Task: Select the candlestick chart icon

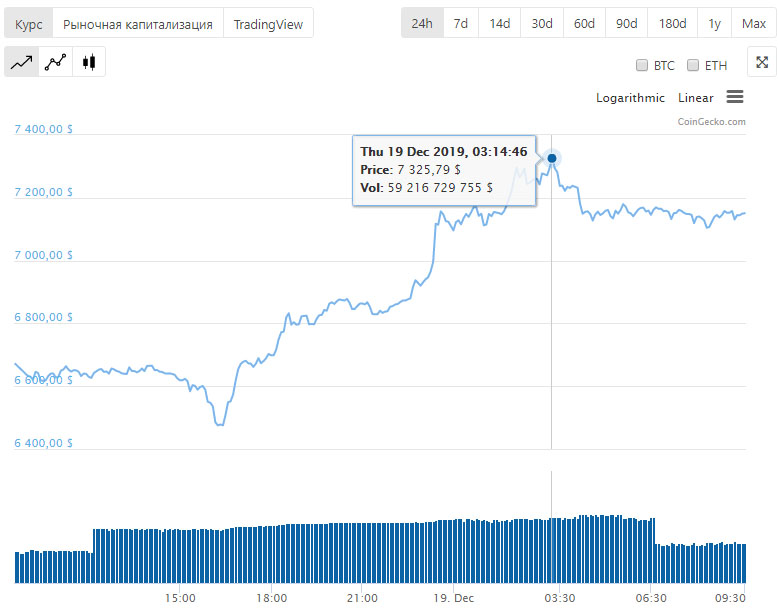Action: point(89,62)
